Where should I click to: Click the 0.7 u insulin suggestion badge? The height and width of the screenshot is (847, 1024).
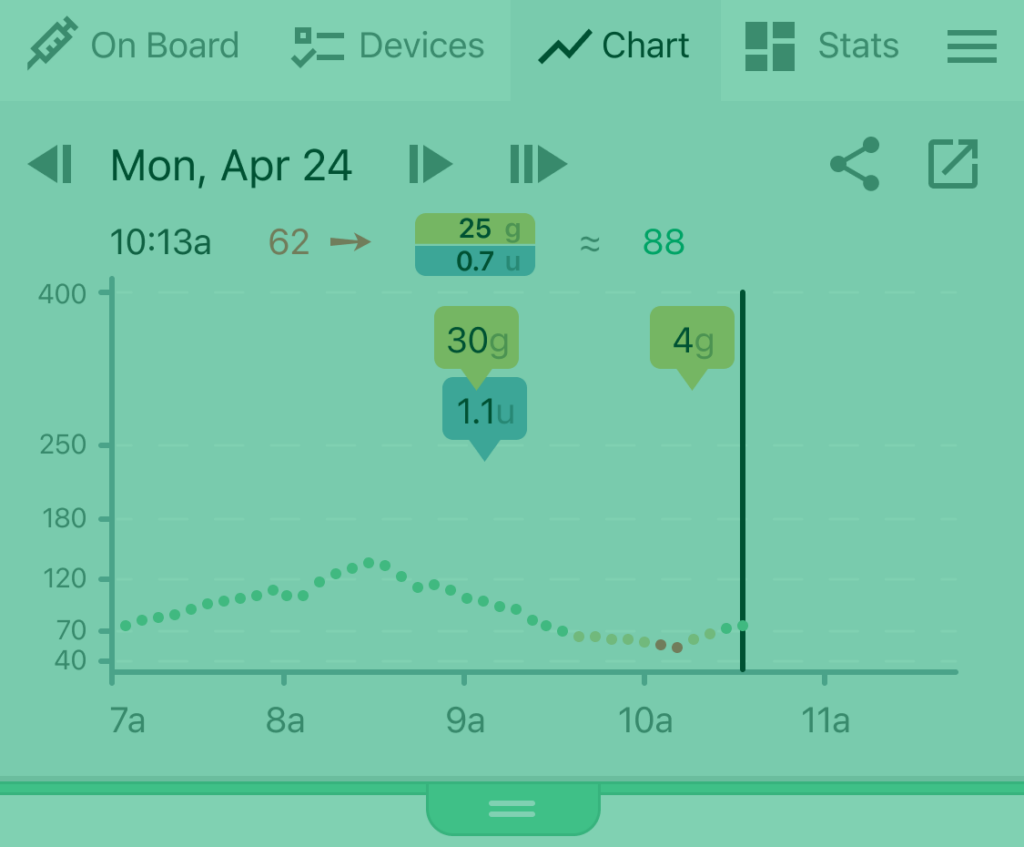[475, 261]
